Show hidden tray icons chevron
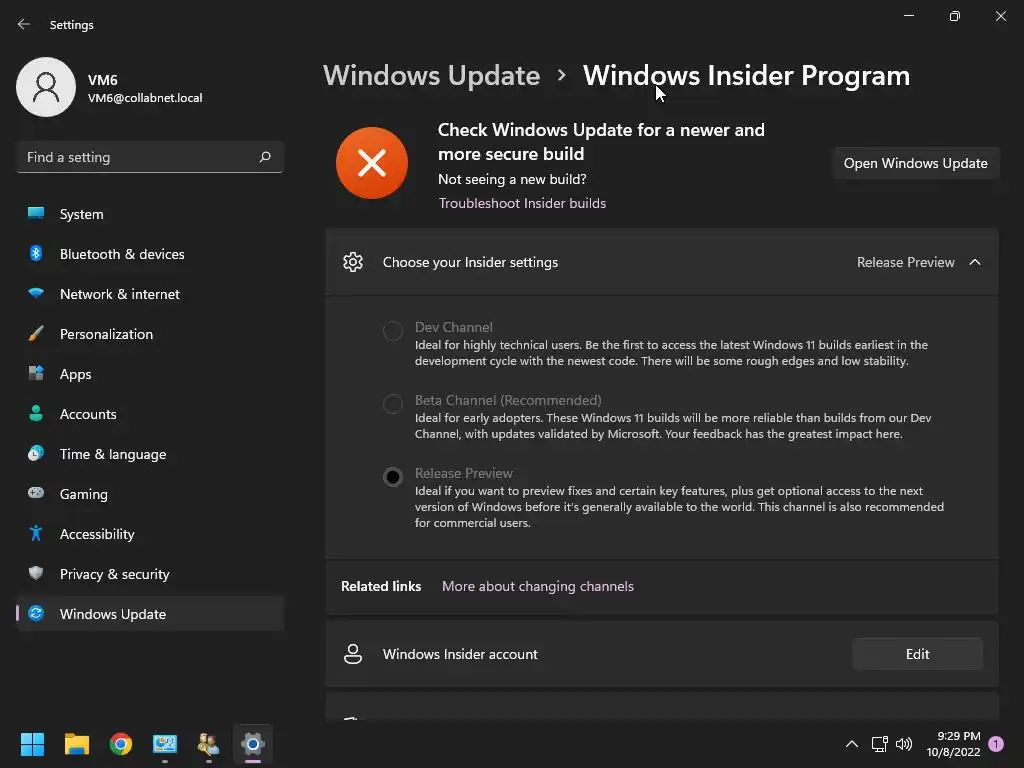 pyautogui.click(x=852, y=744)
